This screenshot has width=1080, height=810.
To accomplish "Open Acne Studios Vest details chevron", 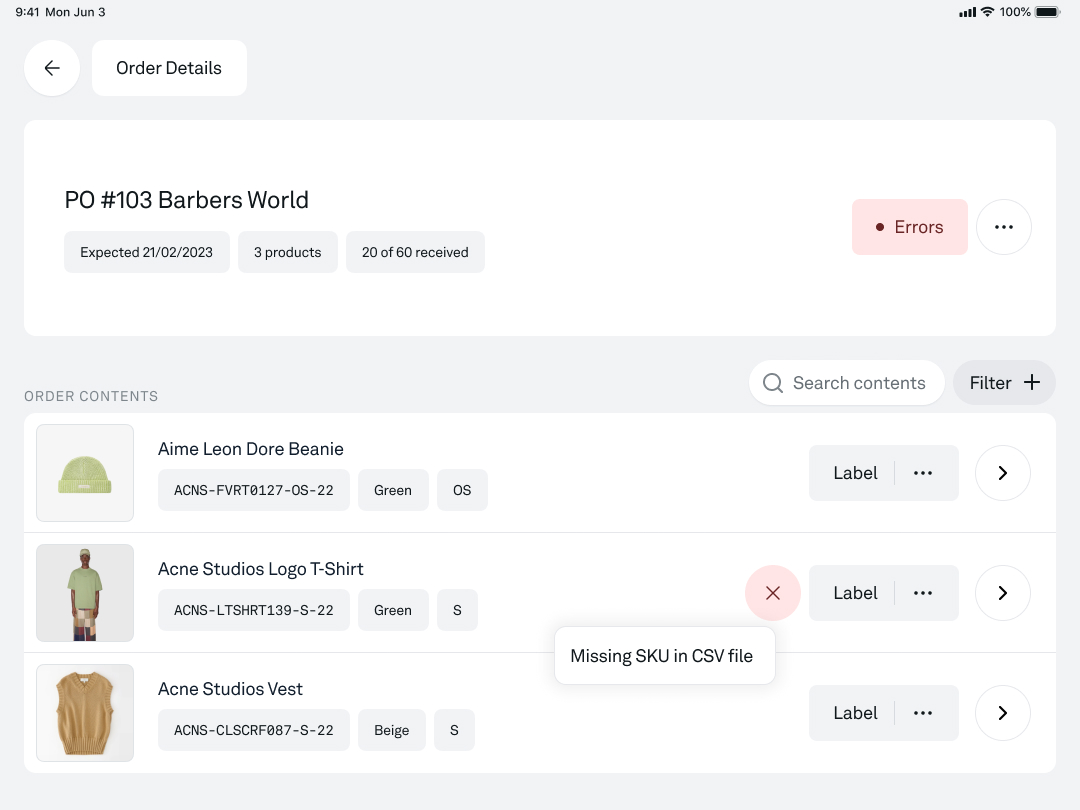I will pyautogui.click(x=1002, y=712).
